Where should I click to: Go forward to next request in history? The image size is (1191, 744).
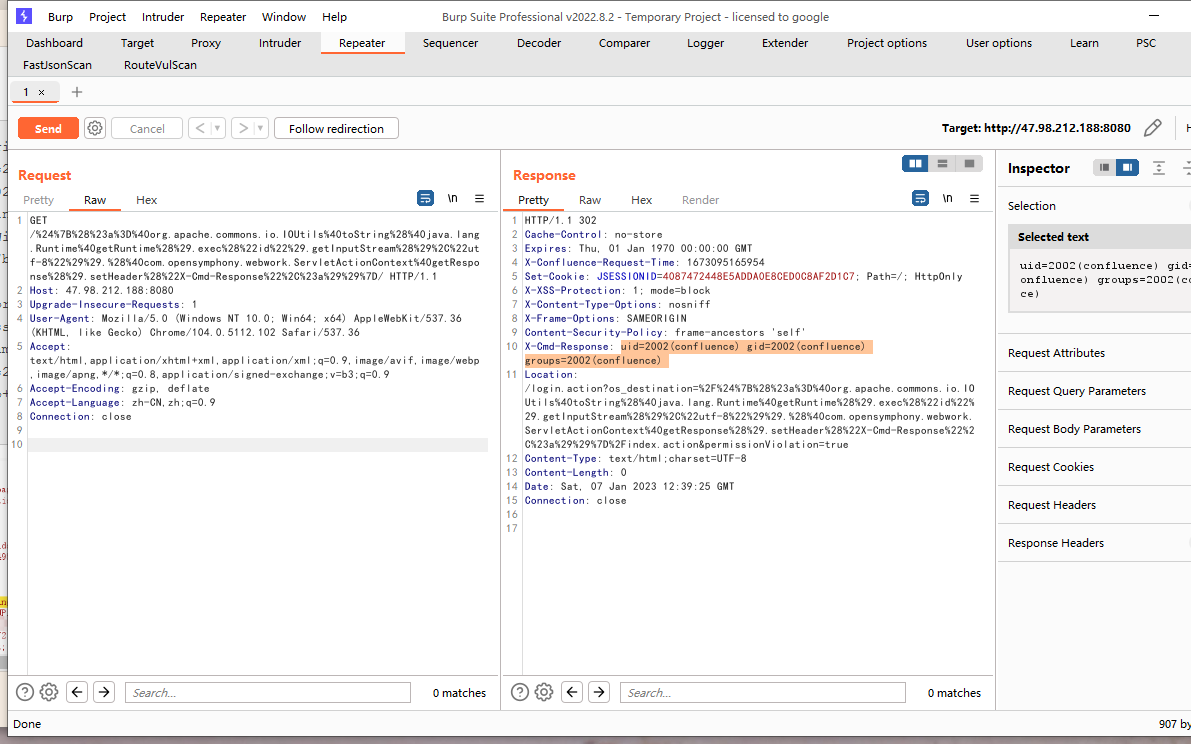[x=243, y=128]
